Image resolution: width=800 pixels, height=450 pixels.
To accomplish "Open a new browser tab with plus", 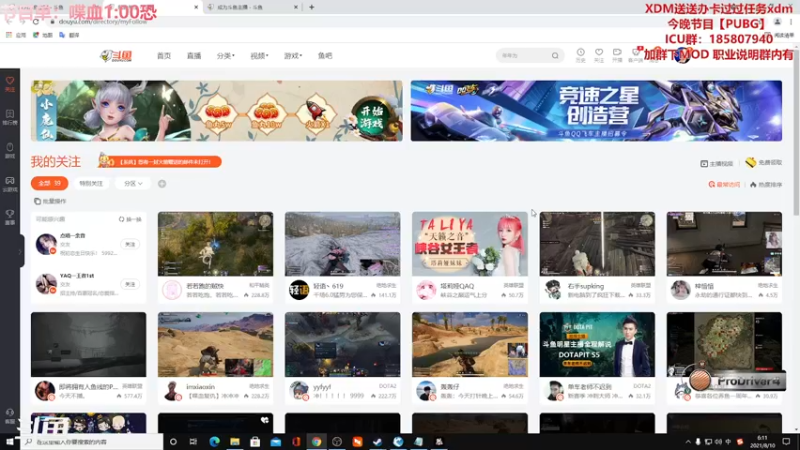I will (x=312, y=7).
